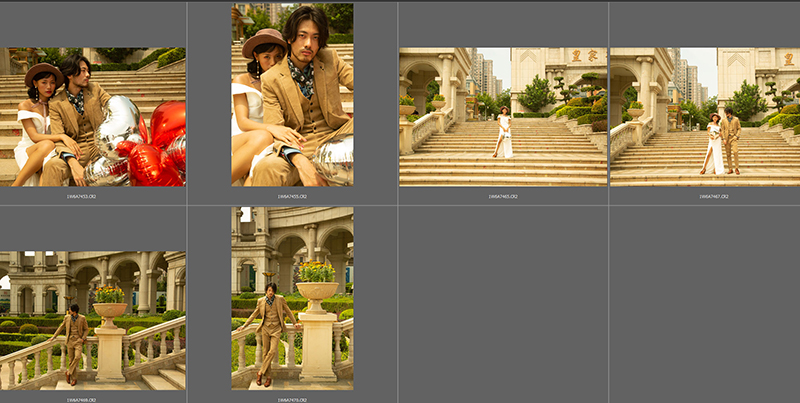Image resolution: width=800 pixels, height=403 pixels.
Task: Select the landscape photo of man by balustrade
Action: [92, 320]
